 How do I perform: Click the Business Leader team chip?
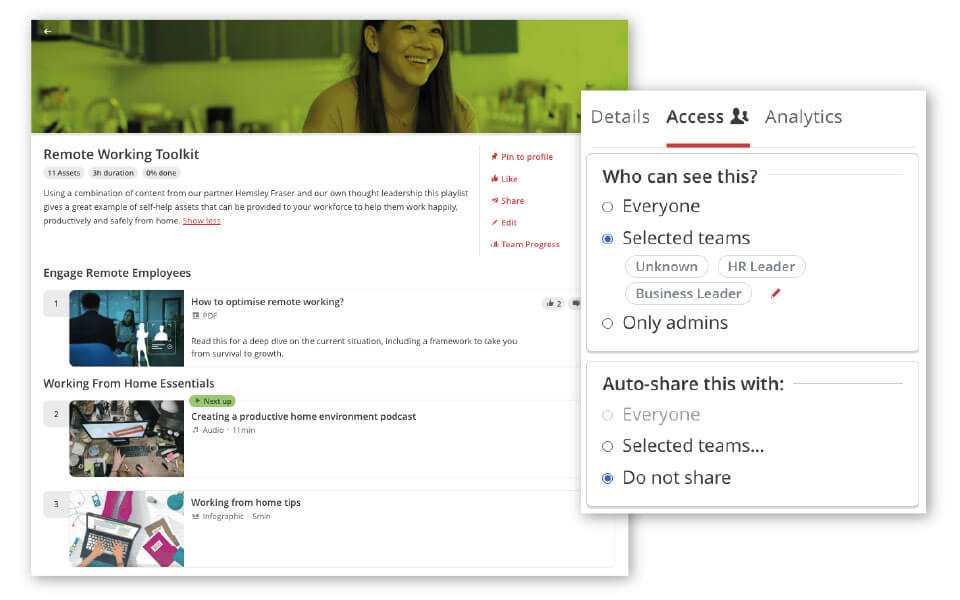tap(688, 293)
